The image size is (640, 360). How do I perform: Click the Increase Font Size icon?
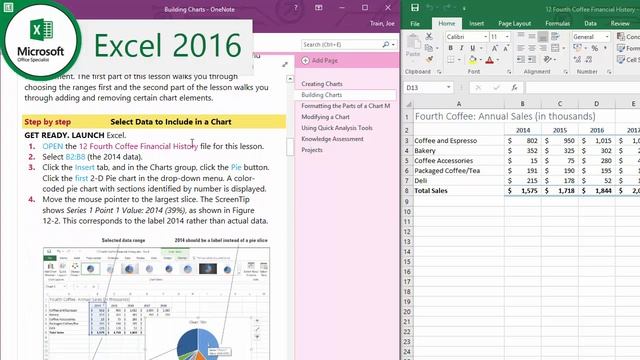pos(495,48)
